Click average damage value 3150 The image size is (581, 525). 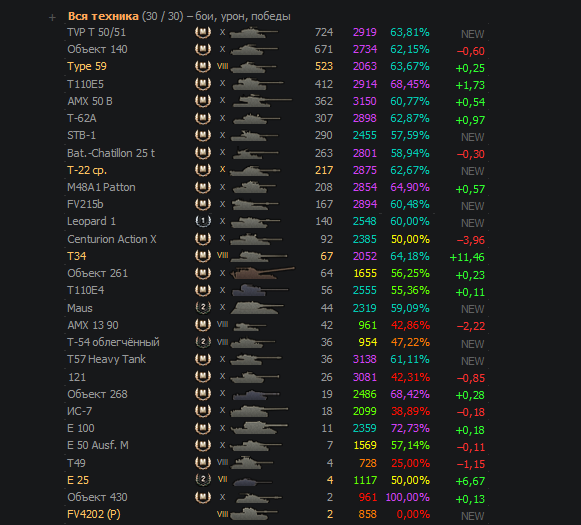(365, 101)
